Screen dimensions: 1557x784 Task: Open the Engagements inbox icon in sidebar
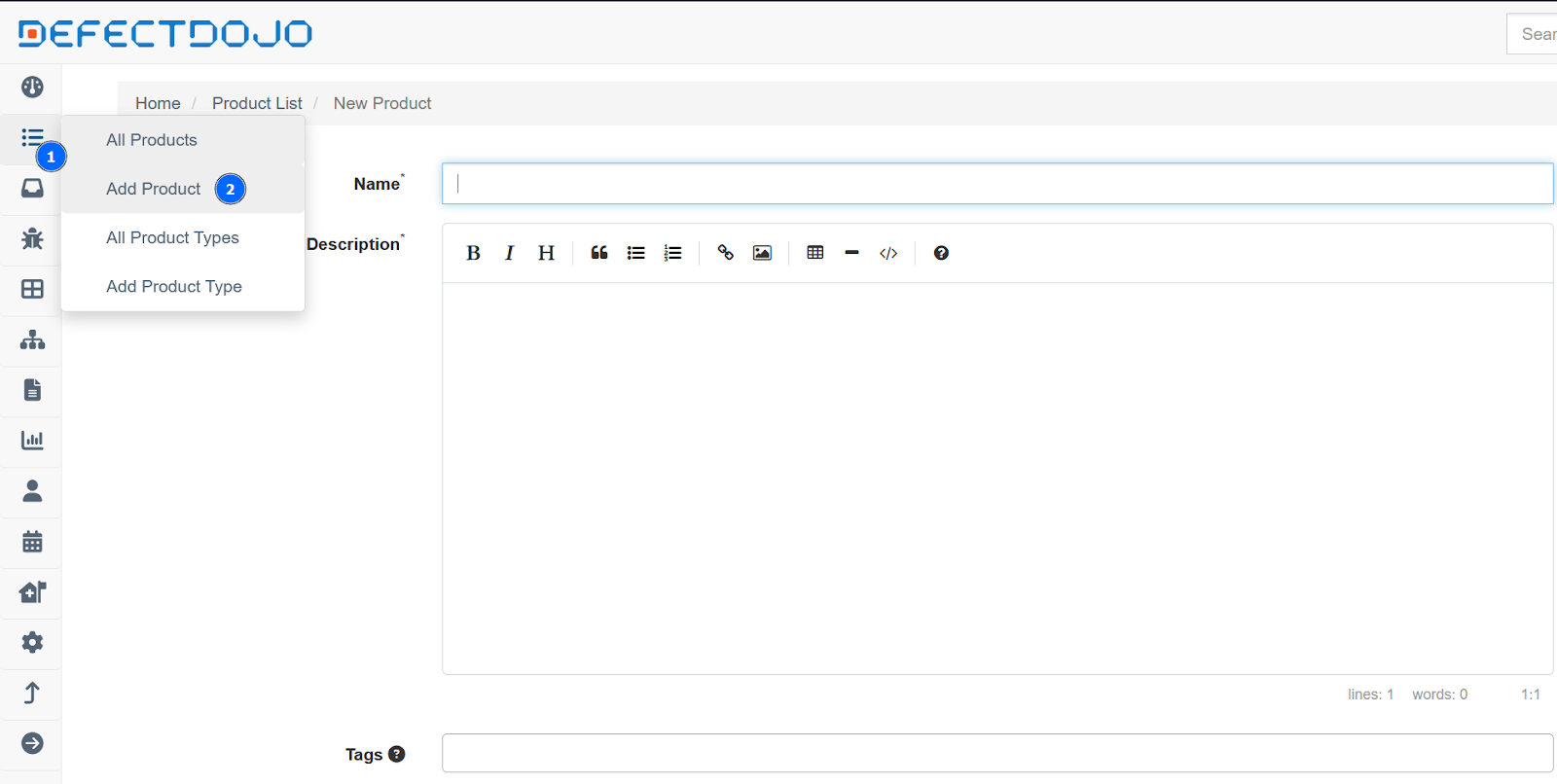pos(32,188)
